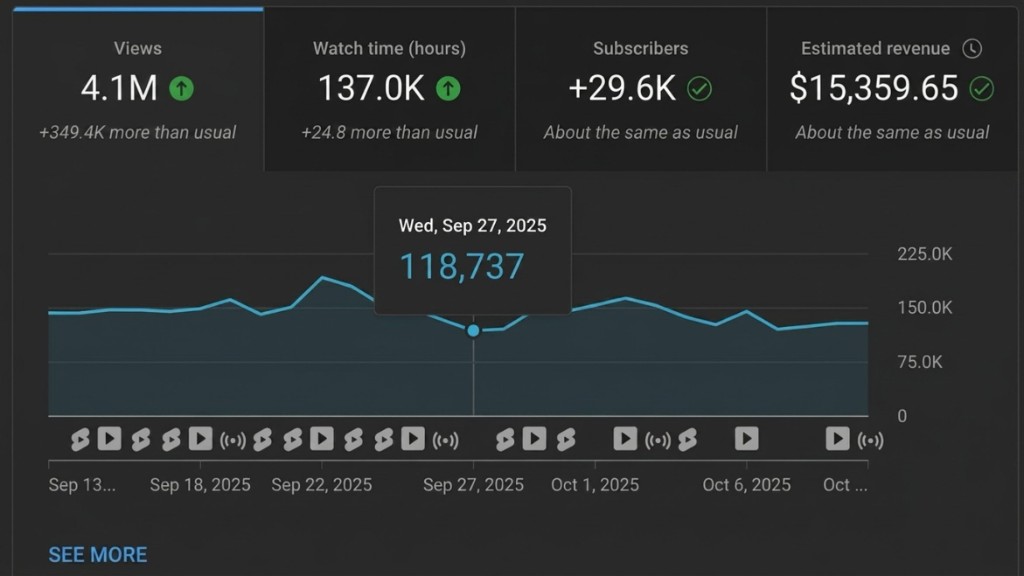The height and width of the screenshot is (576, 1024).
Task: Click the green up arrow beside 137.0K
Action: (x=448, y=88)
